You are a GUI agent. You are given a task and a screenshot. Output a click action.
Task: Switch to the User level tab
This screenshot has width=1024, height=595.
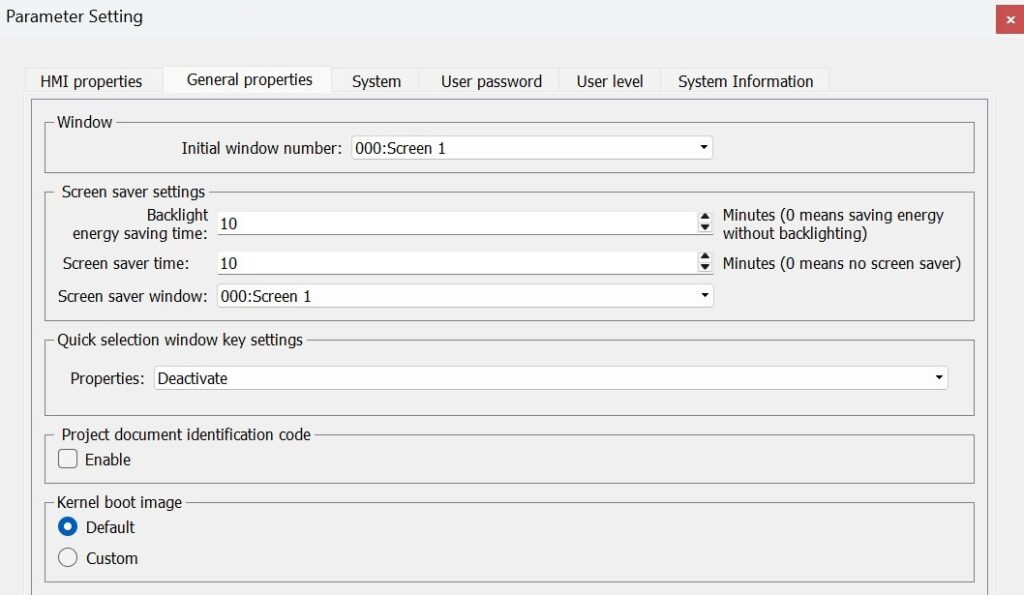pos(609,81)
